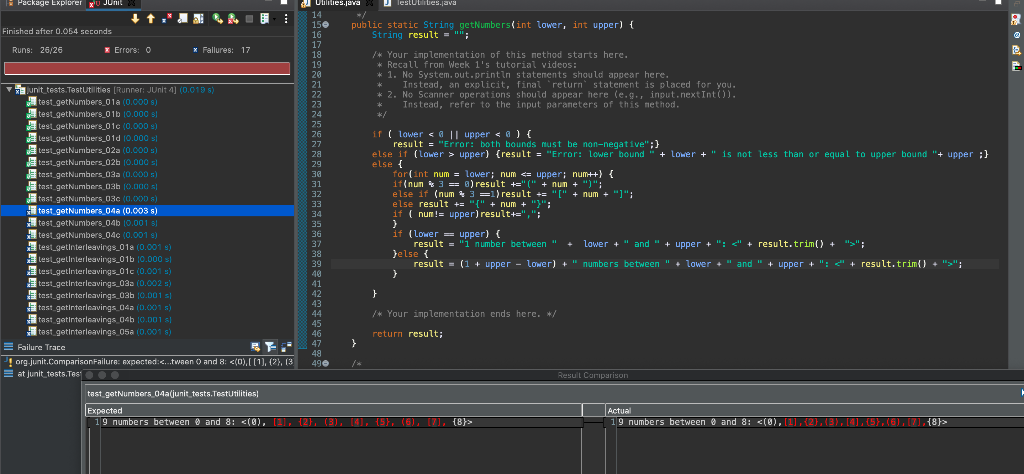Expand the folded comment marker at line 49
This screenshot has height=474, width=1024.
[x=326, y=364]
